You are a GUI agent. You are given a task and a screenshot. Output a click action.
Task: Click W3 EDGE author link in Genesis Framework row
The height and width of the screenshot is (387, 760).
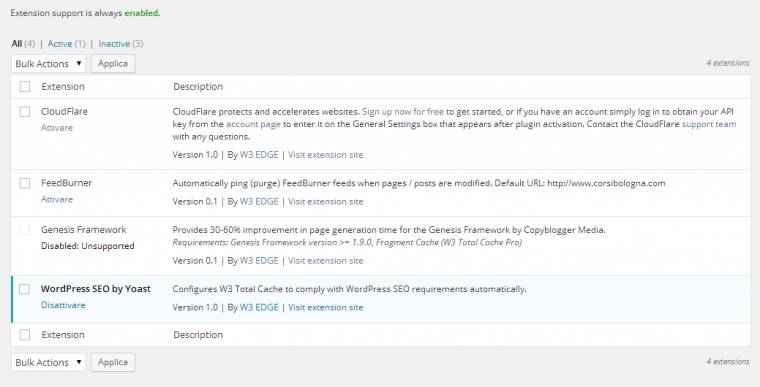point(259,261)
